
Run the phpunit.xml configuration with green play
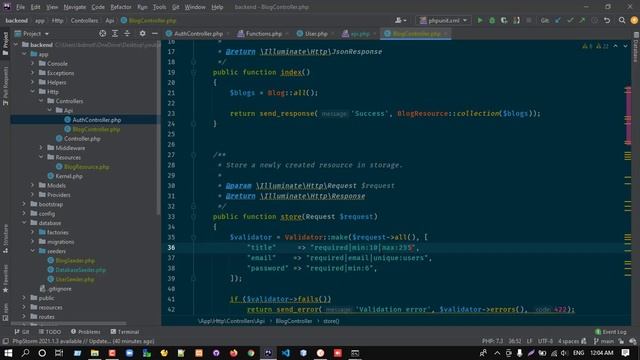[x=480, y=20]
